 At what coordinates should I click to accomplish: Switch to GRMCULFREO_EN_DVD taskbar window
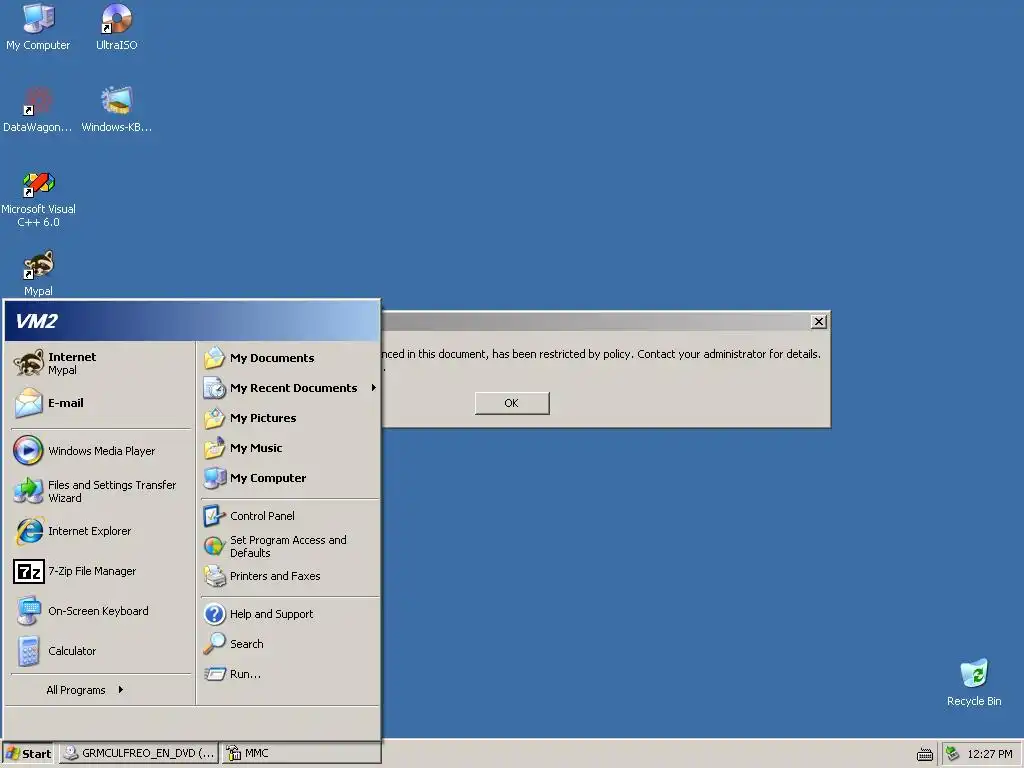click(x=140, y=753)
